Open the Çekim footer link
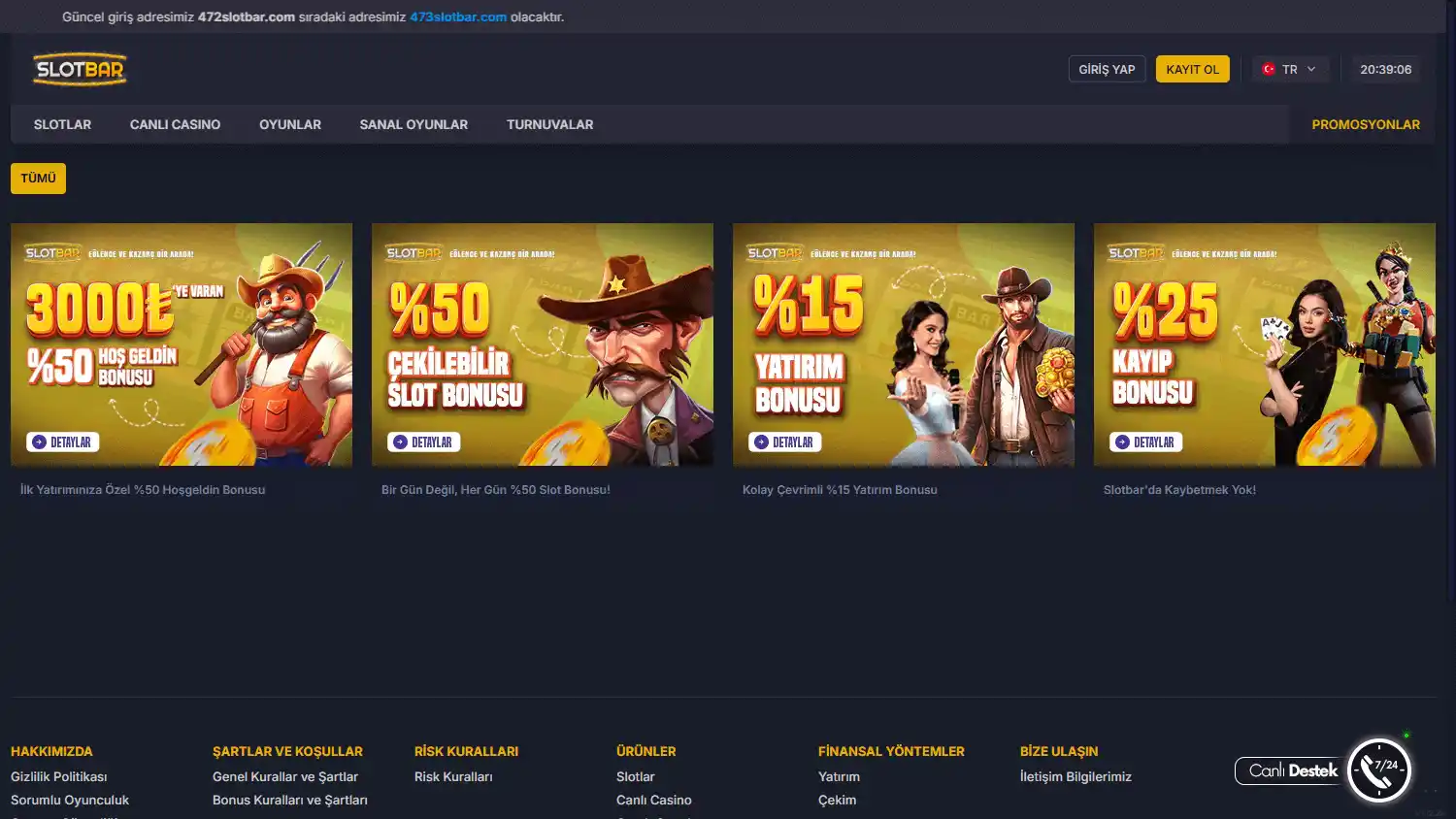The image size is (1456, 819). click(x=837, y=800)
